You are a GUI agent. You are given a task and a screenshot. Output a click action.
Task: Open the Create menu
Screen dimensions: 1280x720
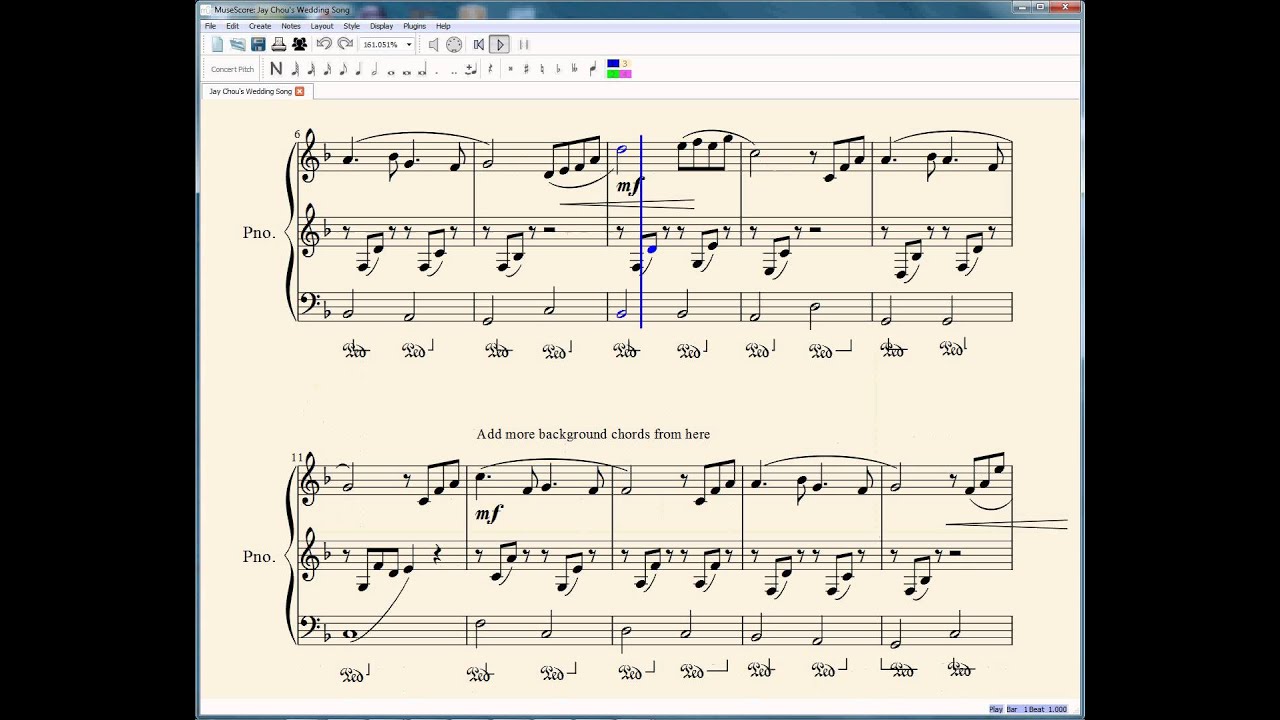(260, 26)
